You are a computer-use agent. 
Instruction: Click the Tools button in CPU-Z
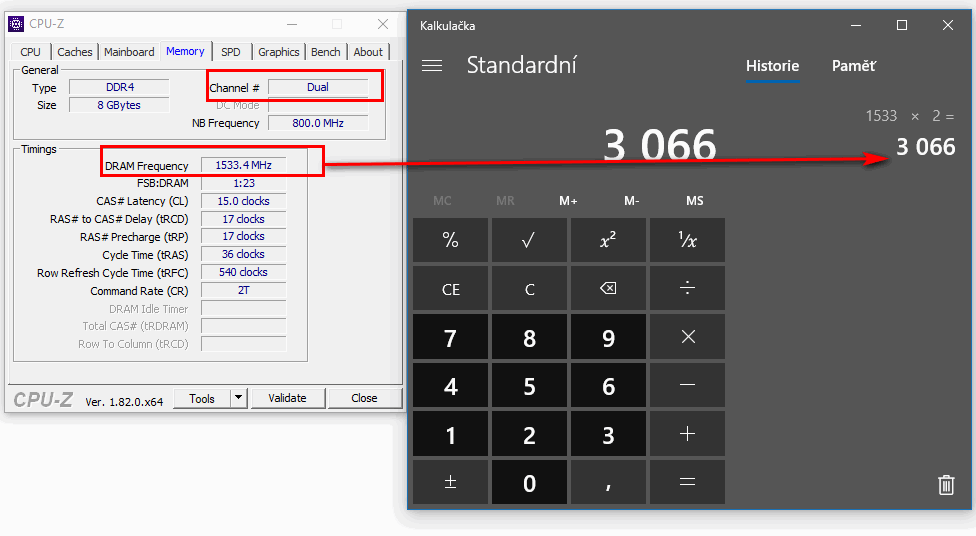[x=202, y=398]
